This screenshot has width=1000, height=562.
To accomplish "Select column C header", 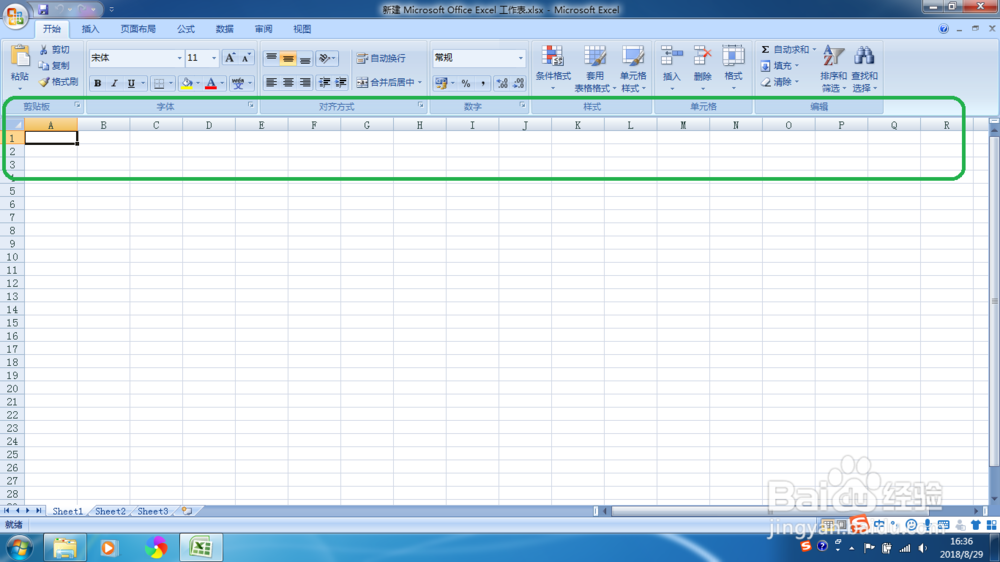I will click(156, 125).
